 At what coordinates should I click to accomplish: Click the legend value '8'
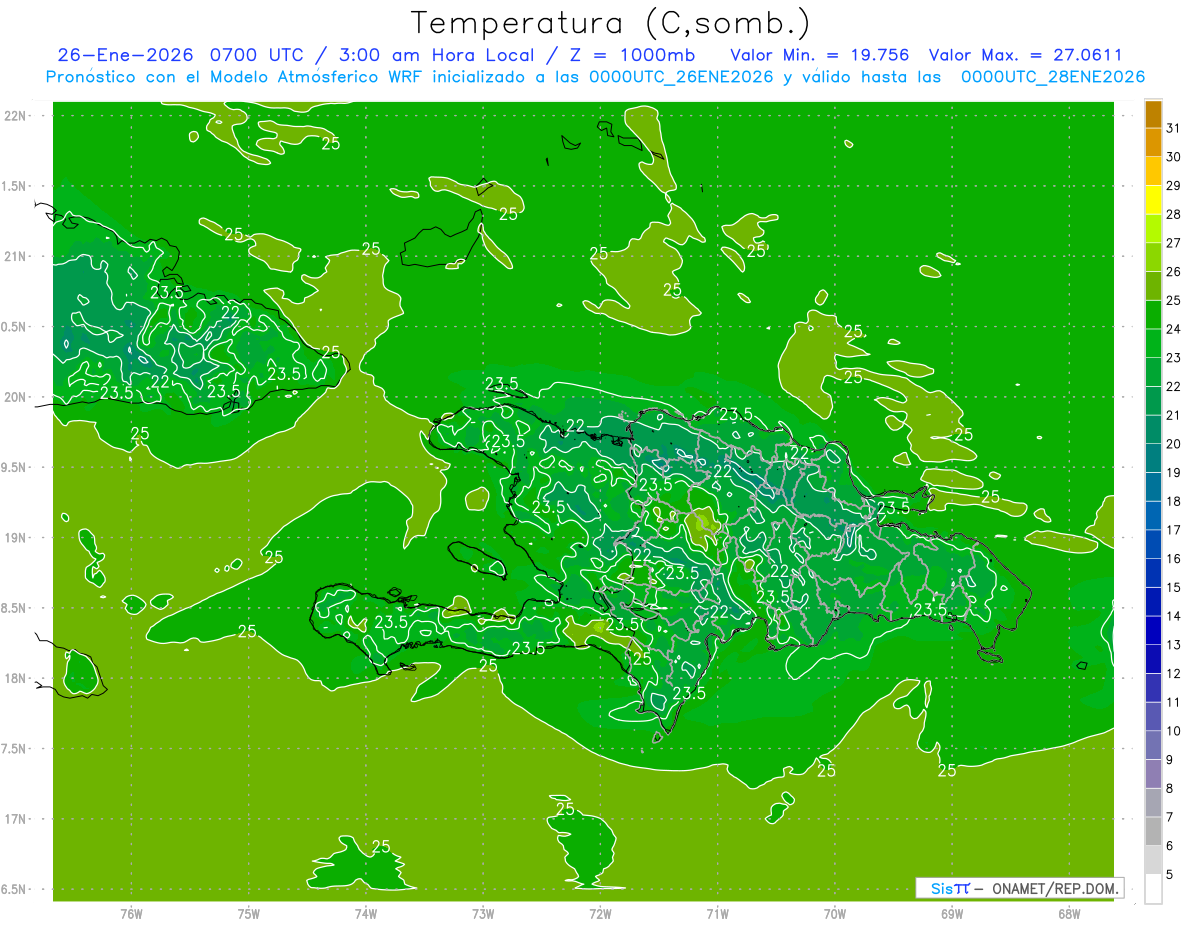coord(1170,789)
